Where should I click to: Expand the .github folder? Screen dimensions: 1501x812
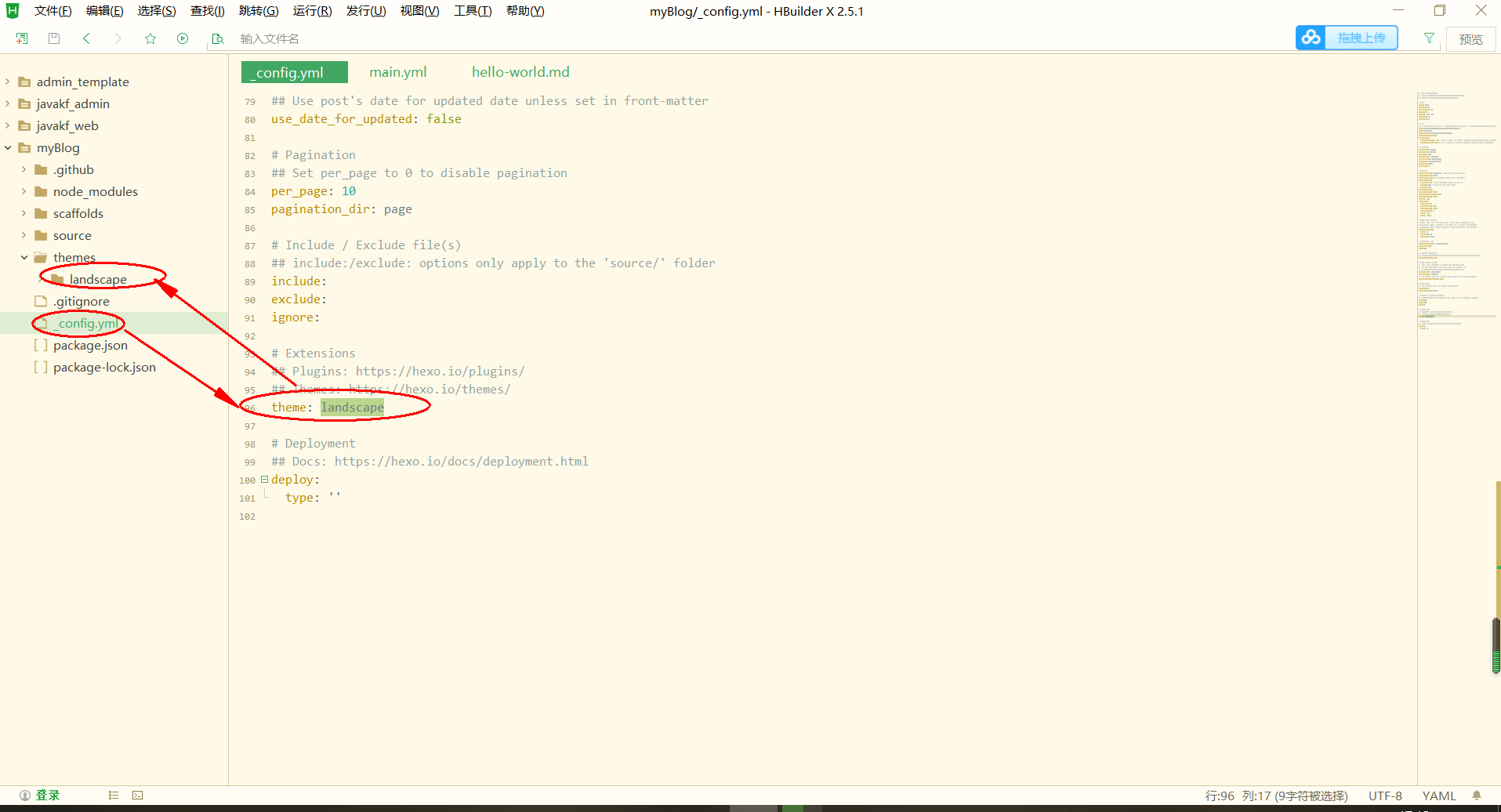[24, 169]
